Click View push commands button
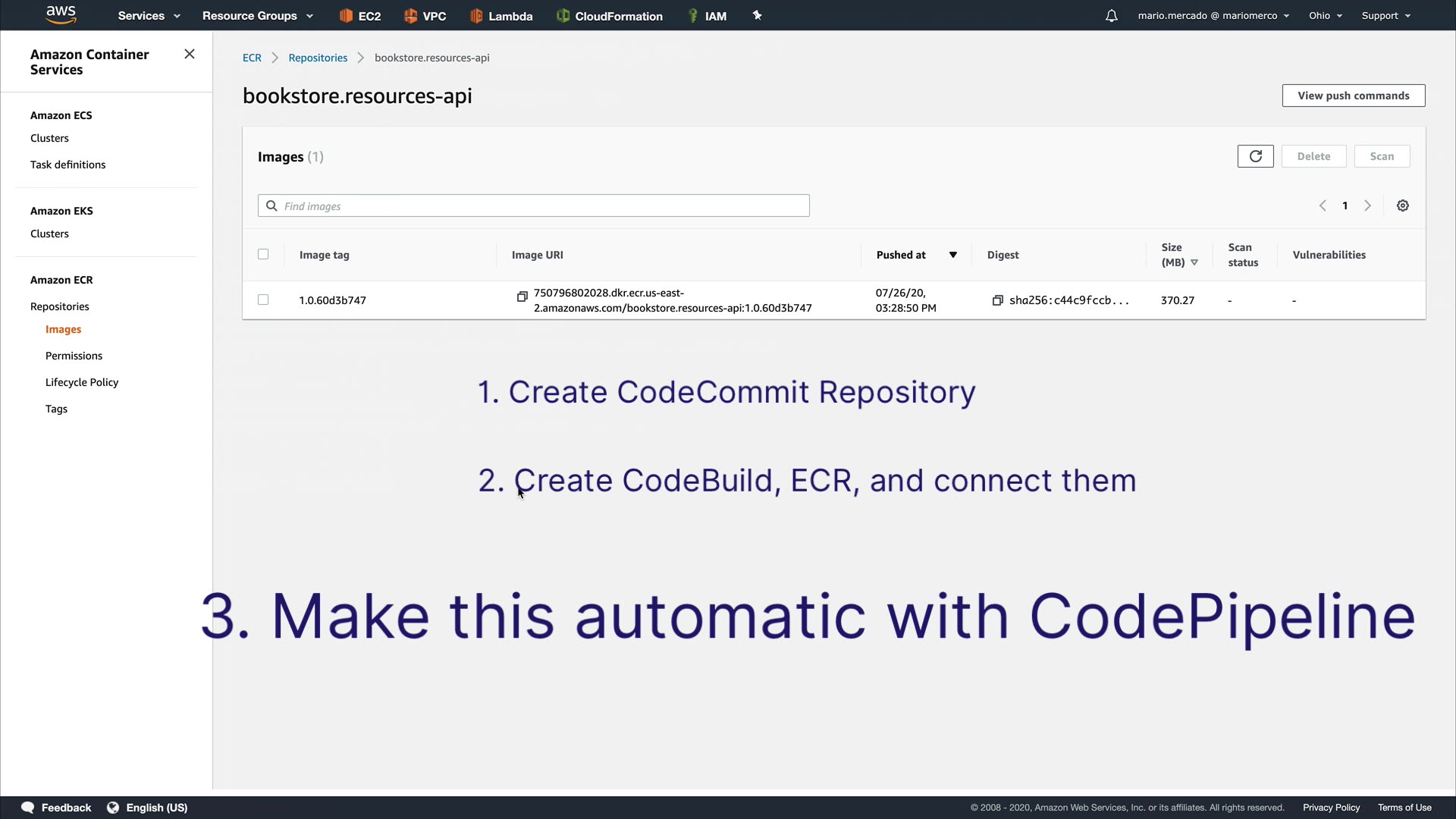The height and width of the screenshot is (819, 1456). point(1353,96)
